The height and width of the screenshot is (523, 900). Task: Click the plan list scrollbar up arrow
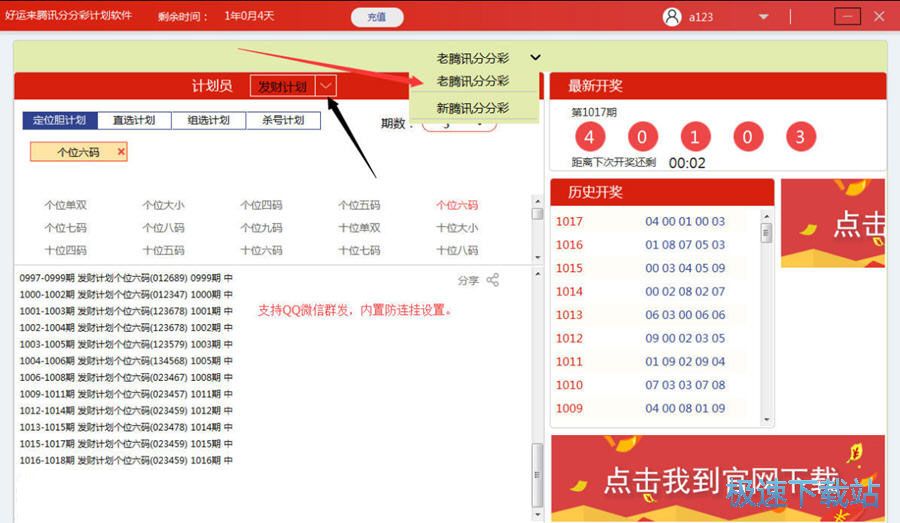(x=537, y=202)
